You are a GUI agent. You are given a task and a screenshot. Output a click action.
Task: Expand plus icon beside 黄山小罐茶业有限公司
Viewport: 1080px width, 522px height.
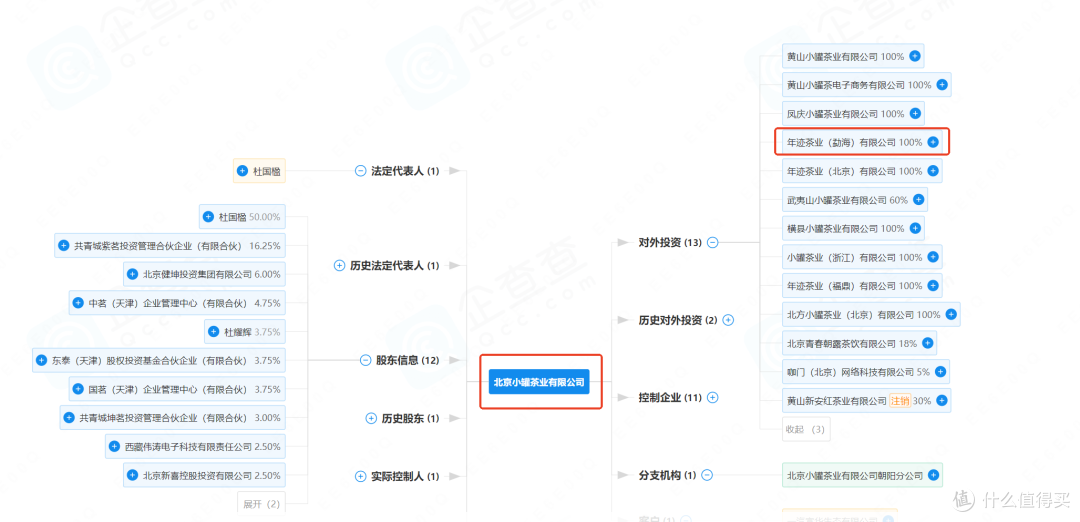click(915, 56)
